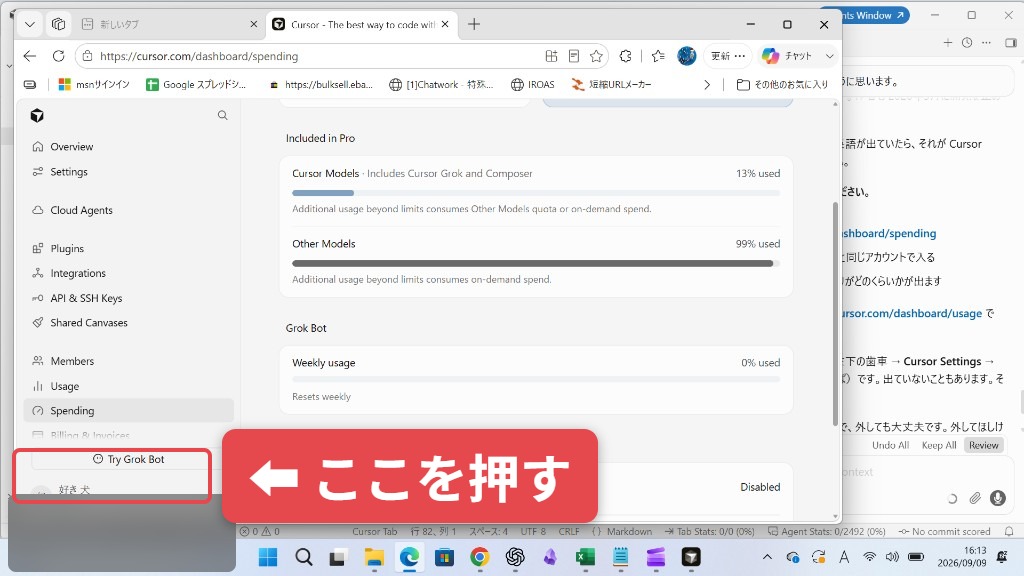The image size is (1024, 576).
Task: Click Keep All in Cursor window
Action: pos(938,445)
